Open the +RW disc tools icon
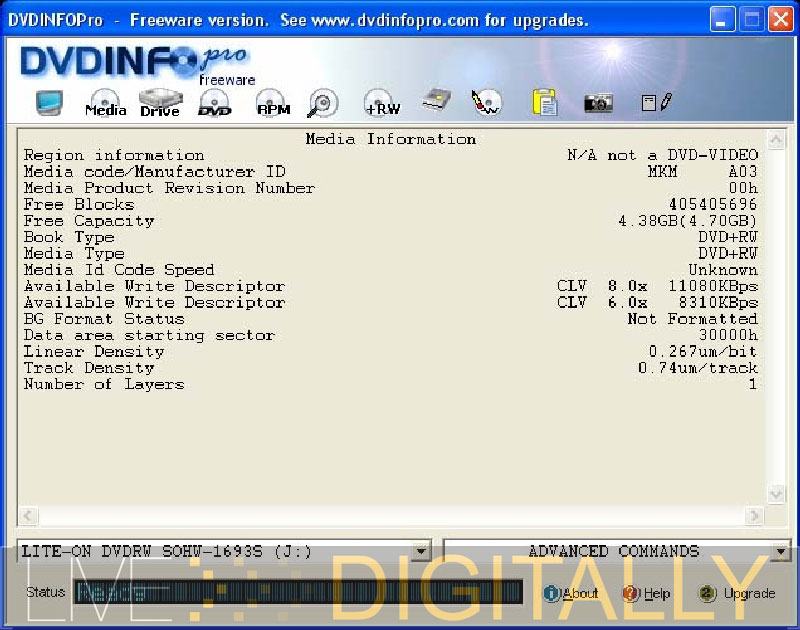This screenshot has height=630, width=800. pos(382,102)
